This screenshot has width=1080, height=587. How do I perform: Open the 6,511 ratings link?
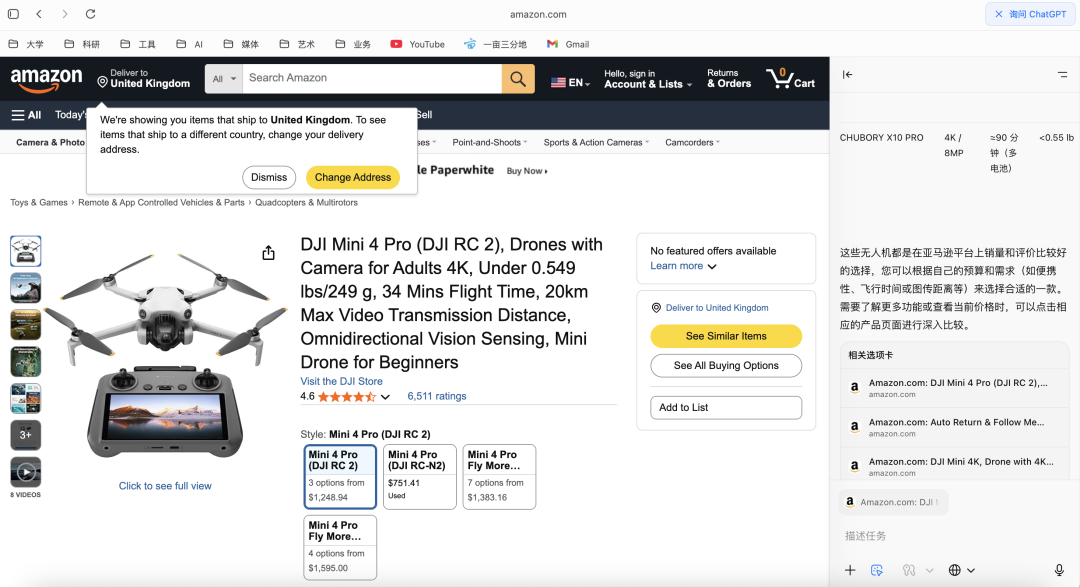pyautogui.click(x=437, y=396)
